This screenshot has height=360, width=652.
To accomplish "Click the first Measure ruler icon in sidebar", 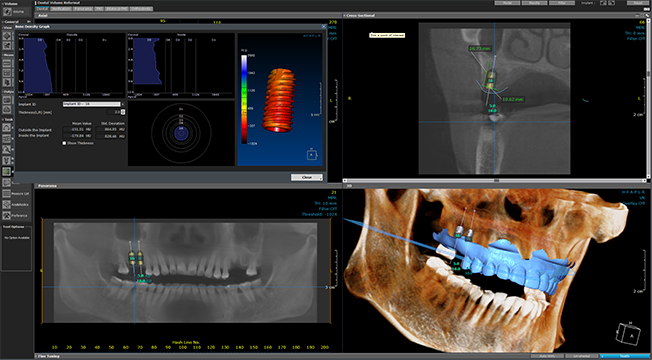I will coord(7,63).
